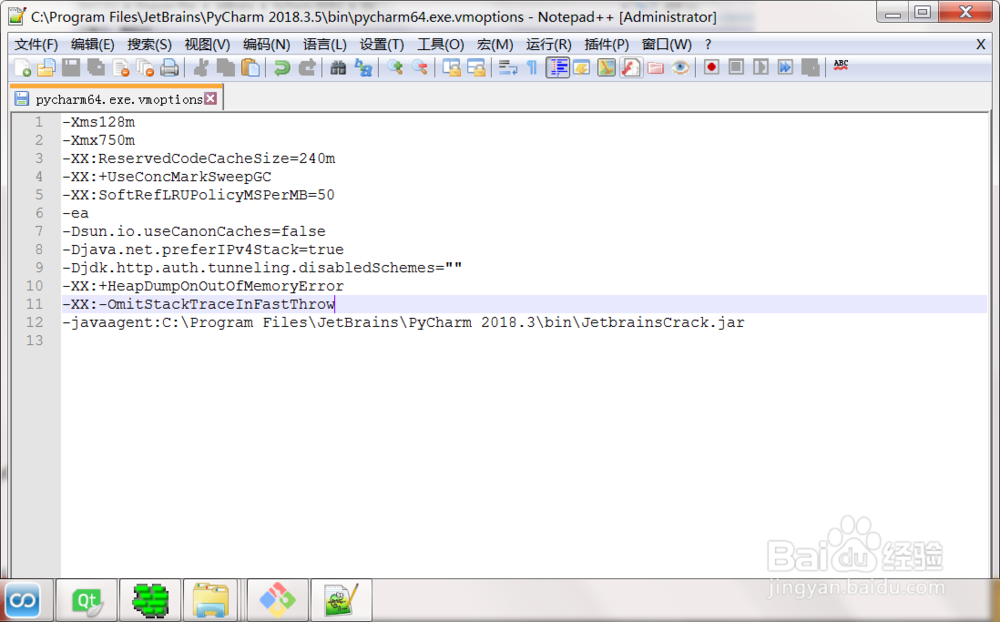Click the line "-Dsun.io.useCanonCaches=false"
This screenshot has height=622, width=1000.
point(194,231)
